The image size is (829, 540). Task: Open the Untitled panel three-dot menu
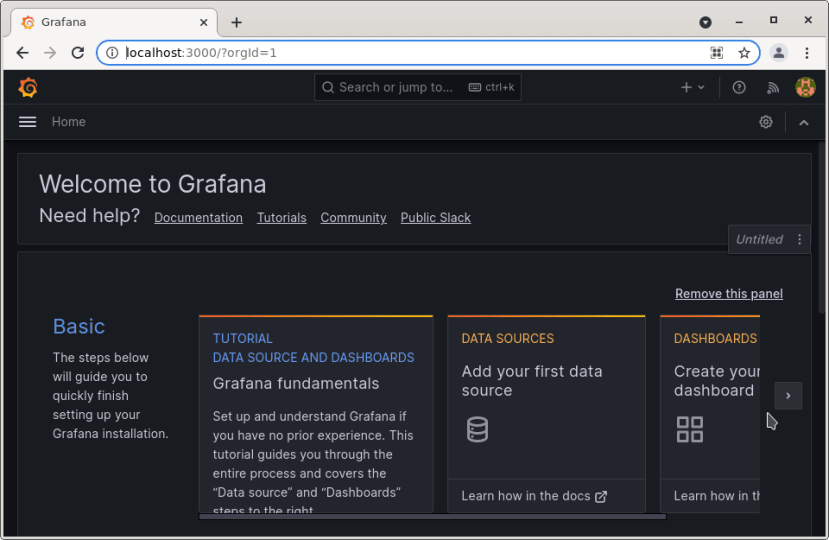tap(799, 240)
